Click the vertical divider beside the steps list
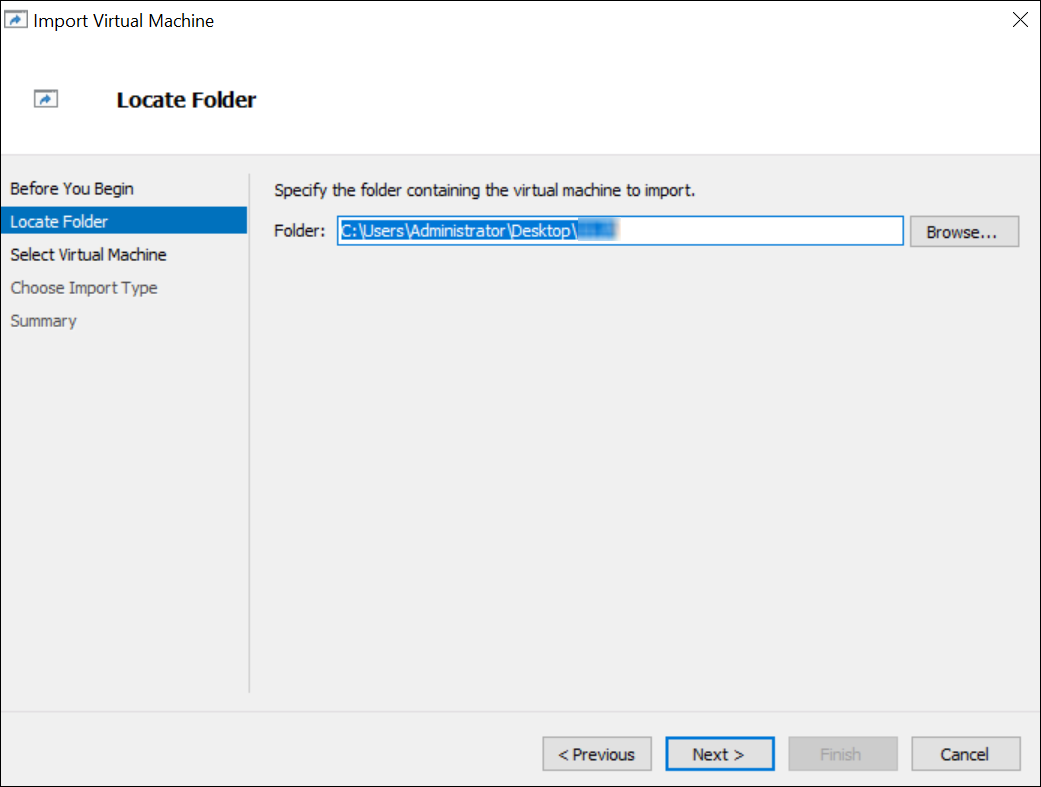The width and height of the screenshot is (1041, 787). [x=249, y=432]
